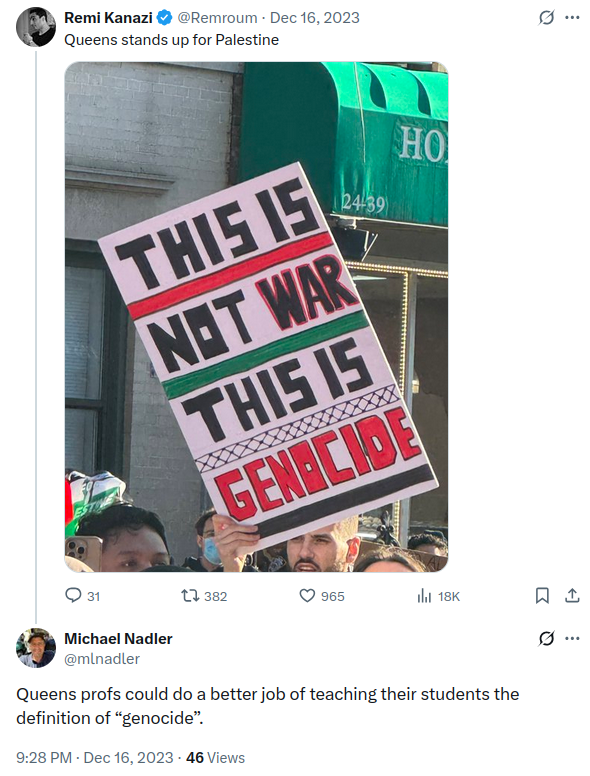
Task: Open reply on Remi Kanazi's tweet
Action: click(83, 596)
